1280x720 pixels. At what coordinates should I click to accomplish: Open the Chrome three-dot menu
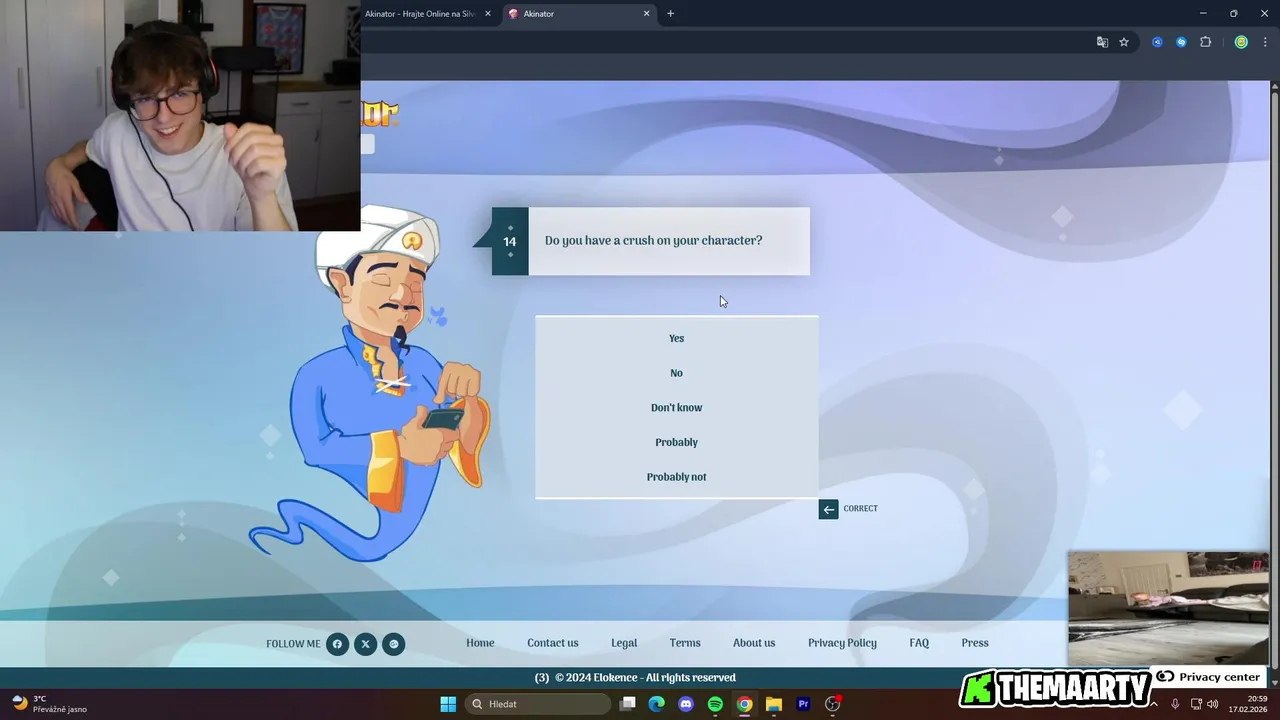[1265, 42]
